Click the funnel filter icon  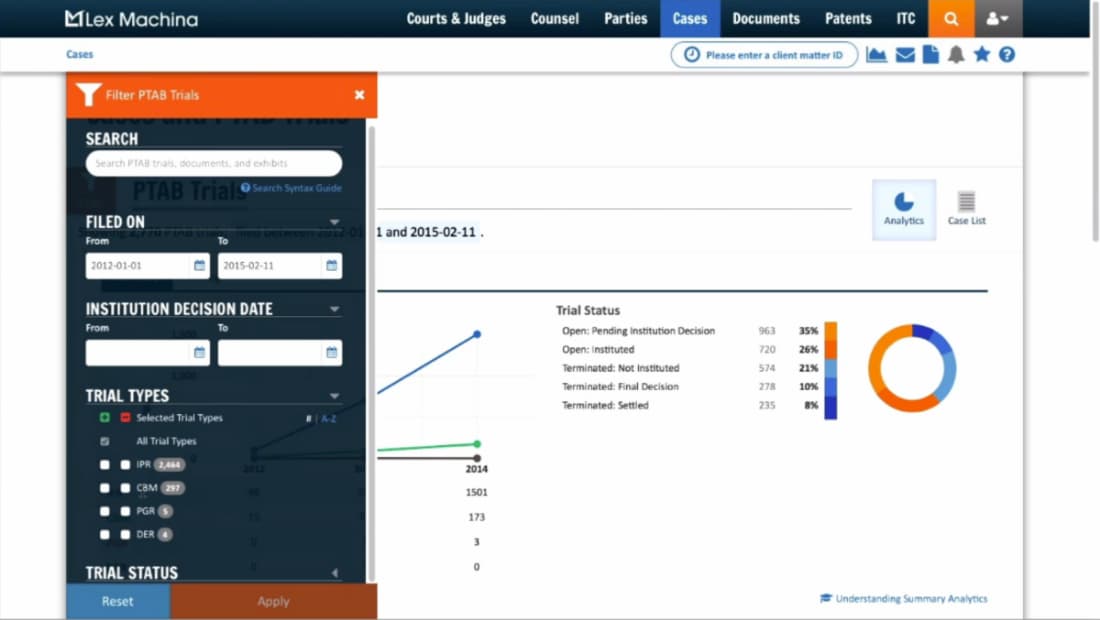point(88,94)
